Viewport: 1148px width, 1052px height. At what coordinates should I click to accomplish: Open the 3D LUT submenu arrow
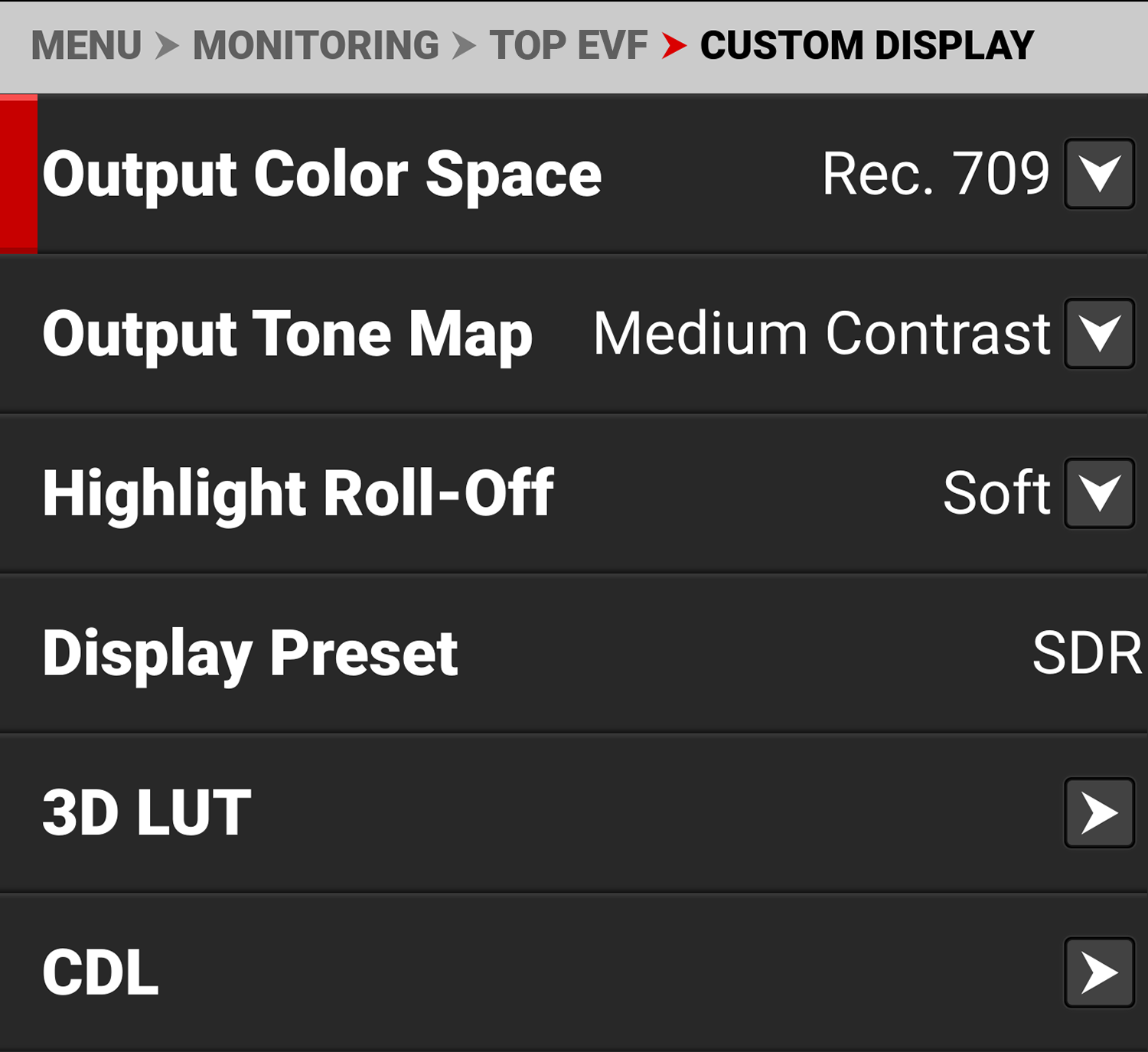point(1099,812)
